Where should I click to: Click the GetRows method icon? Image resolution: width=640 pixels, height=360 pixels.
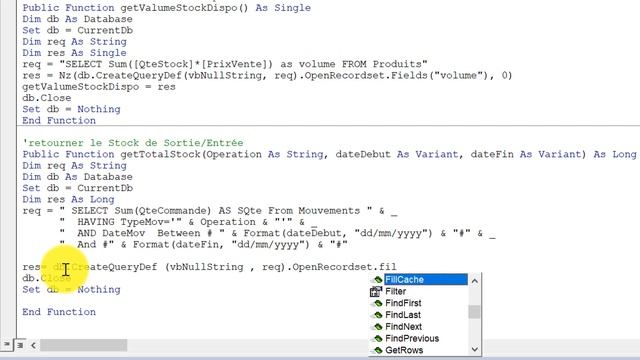(377, 350)
